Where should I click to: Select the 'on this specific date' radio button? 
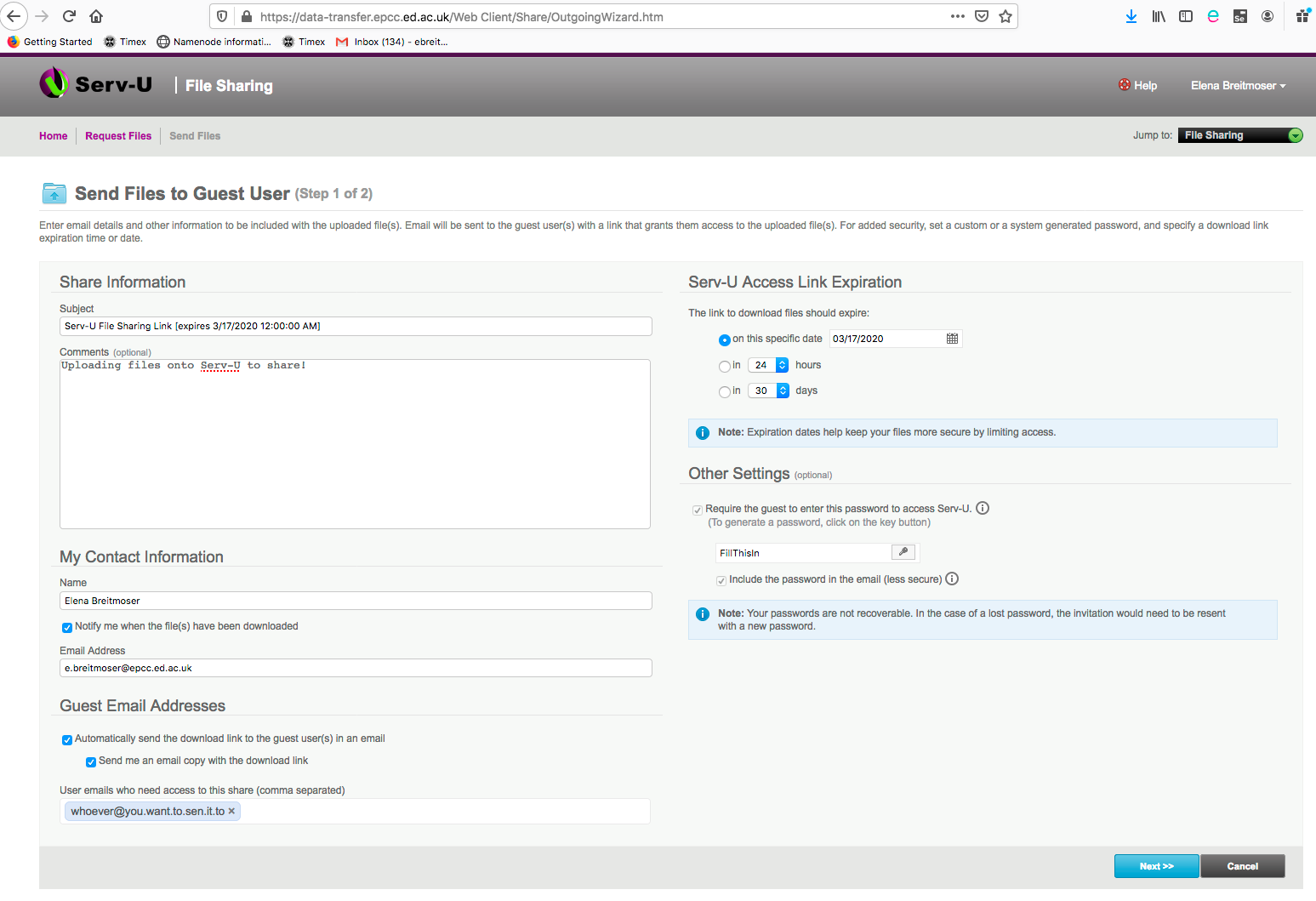click(724, 339)
